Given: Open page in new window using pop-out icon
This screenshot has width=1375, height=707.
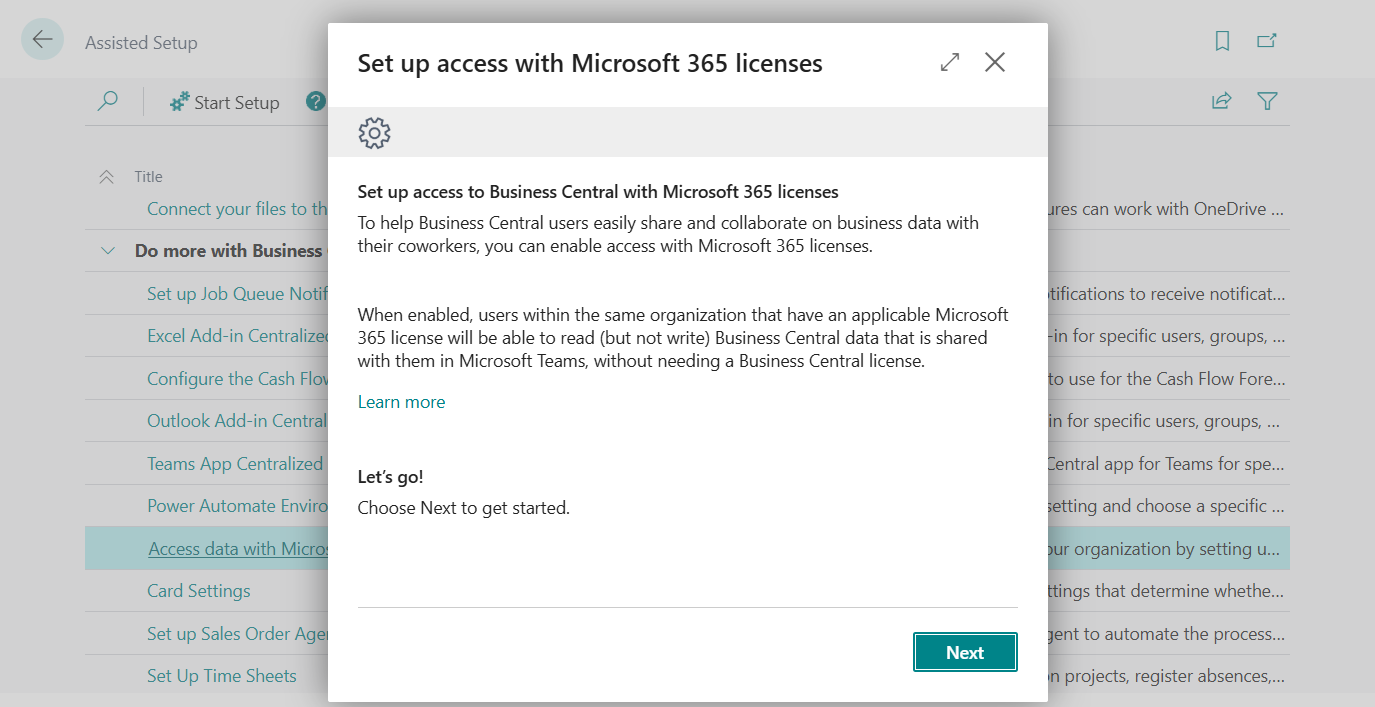Looking at the screenshot, I should pyautogui.click(x=1266, y=40).
